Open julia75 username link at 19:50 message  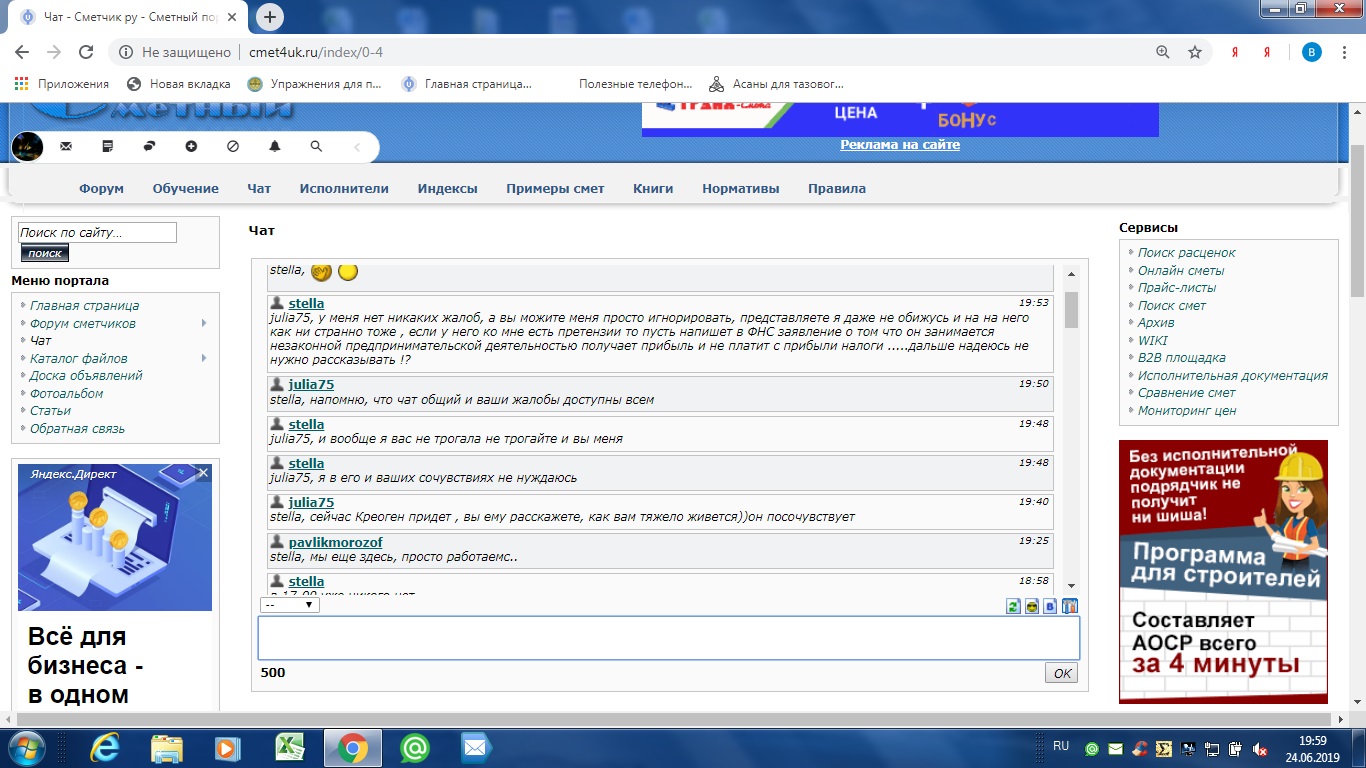tap(311, 385)
